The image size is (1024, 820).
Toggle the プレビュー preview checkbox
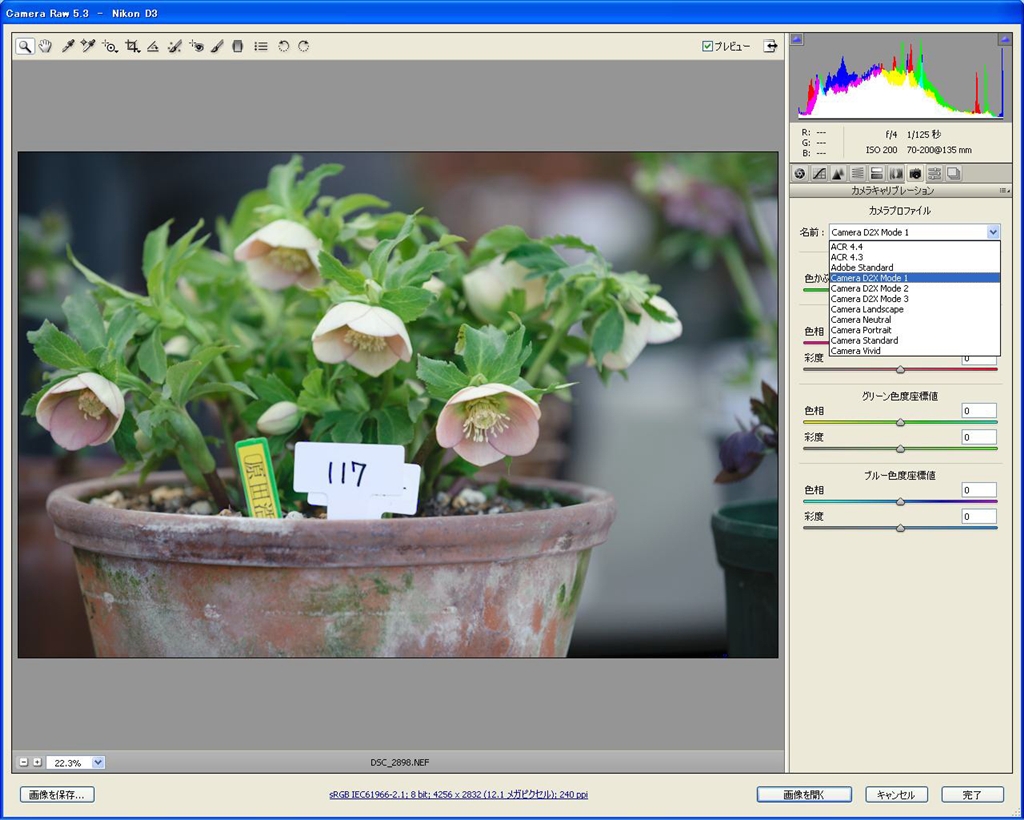(708, 46)
